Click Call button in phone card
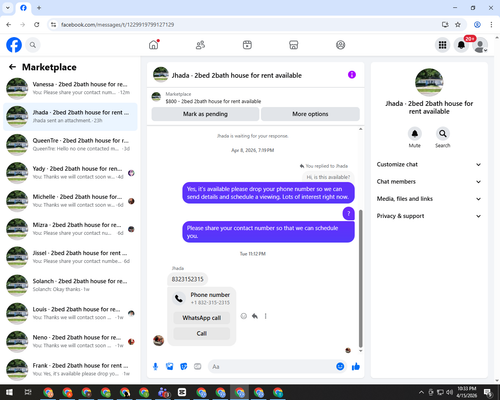This screenshot has width=500, height=400. 202,333
